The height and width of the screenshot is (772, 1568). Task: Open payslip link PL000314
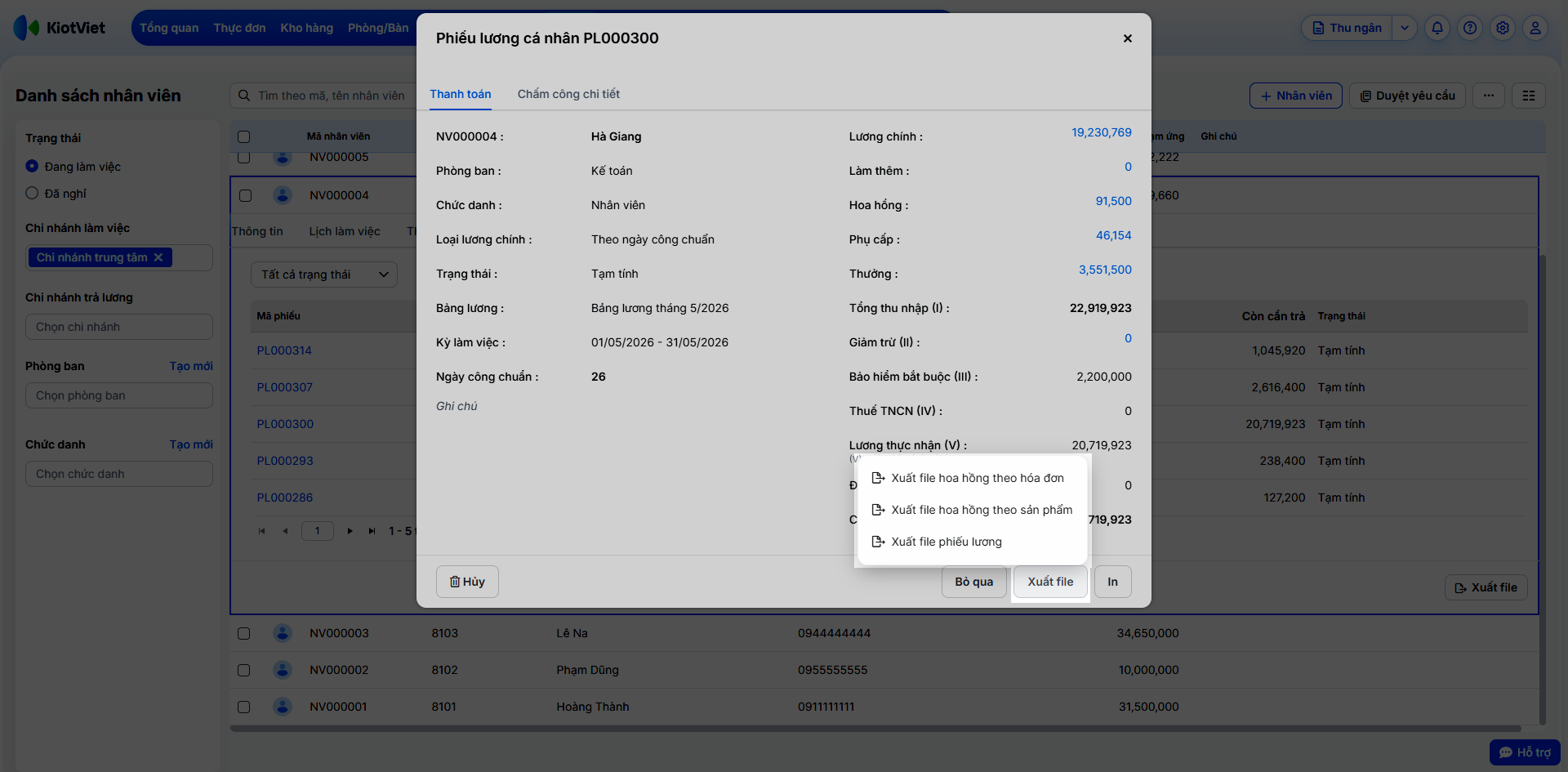pos(284,350)
